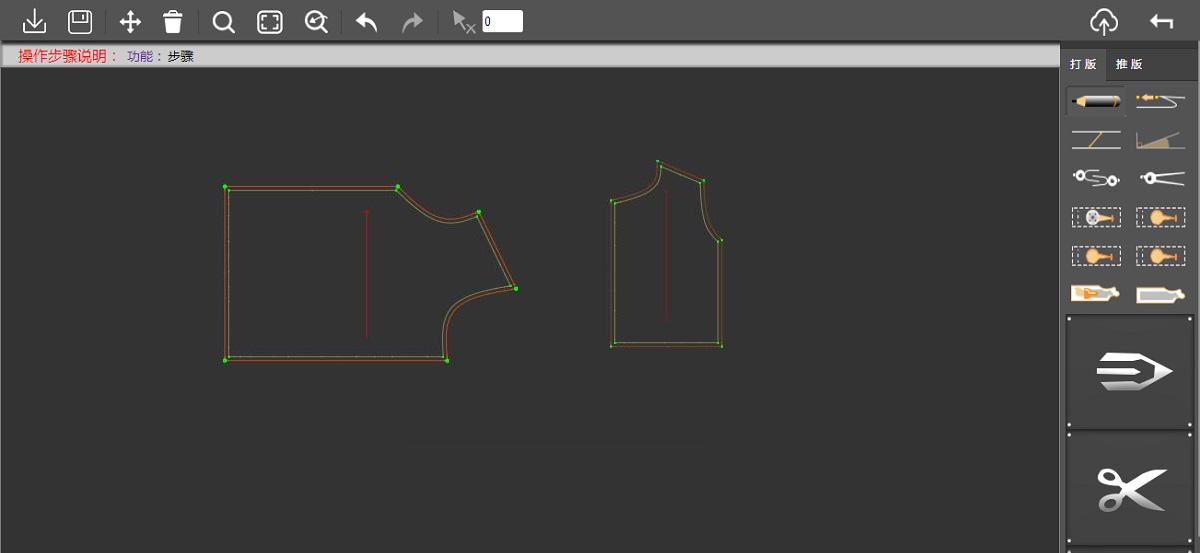The height and width of the screenshot is (553, 1200).
Task: Click the fit-to-screen frame icon
Action: 270,22
